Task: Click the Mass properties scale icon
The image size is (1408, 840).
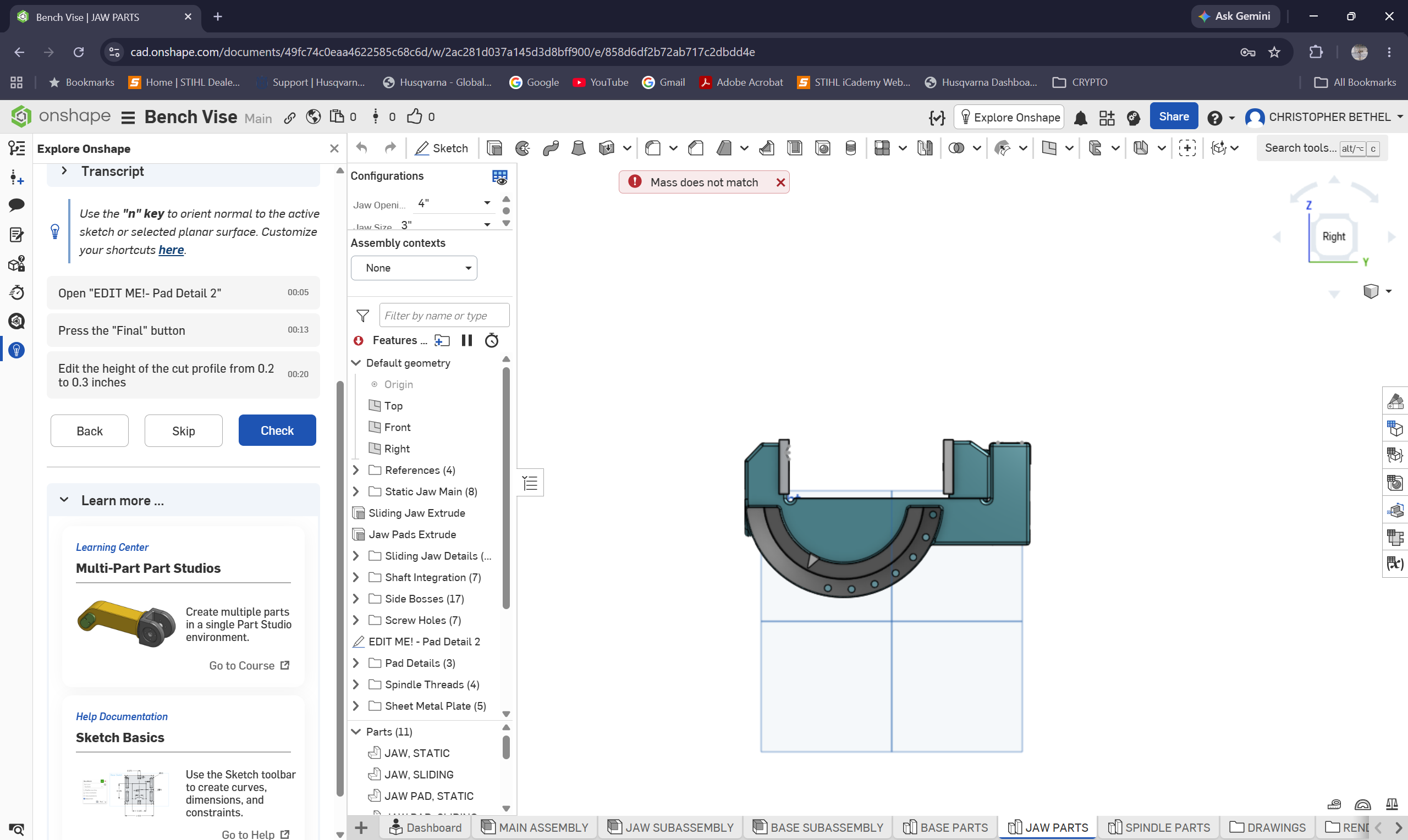Action: point(1391,804)
